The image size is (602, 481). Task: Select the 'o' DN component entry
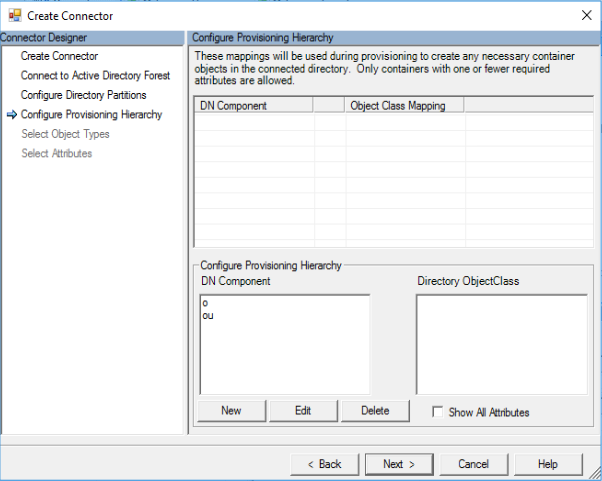(205, 302)
